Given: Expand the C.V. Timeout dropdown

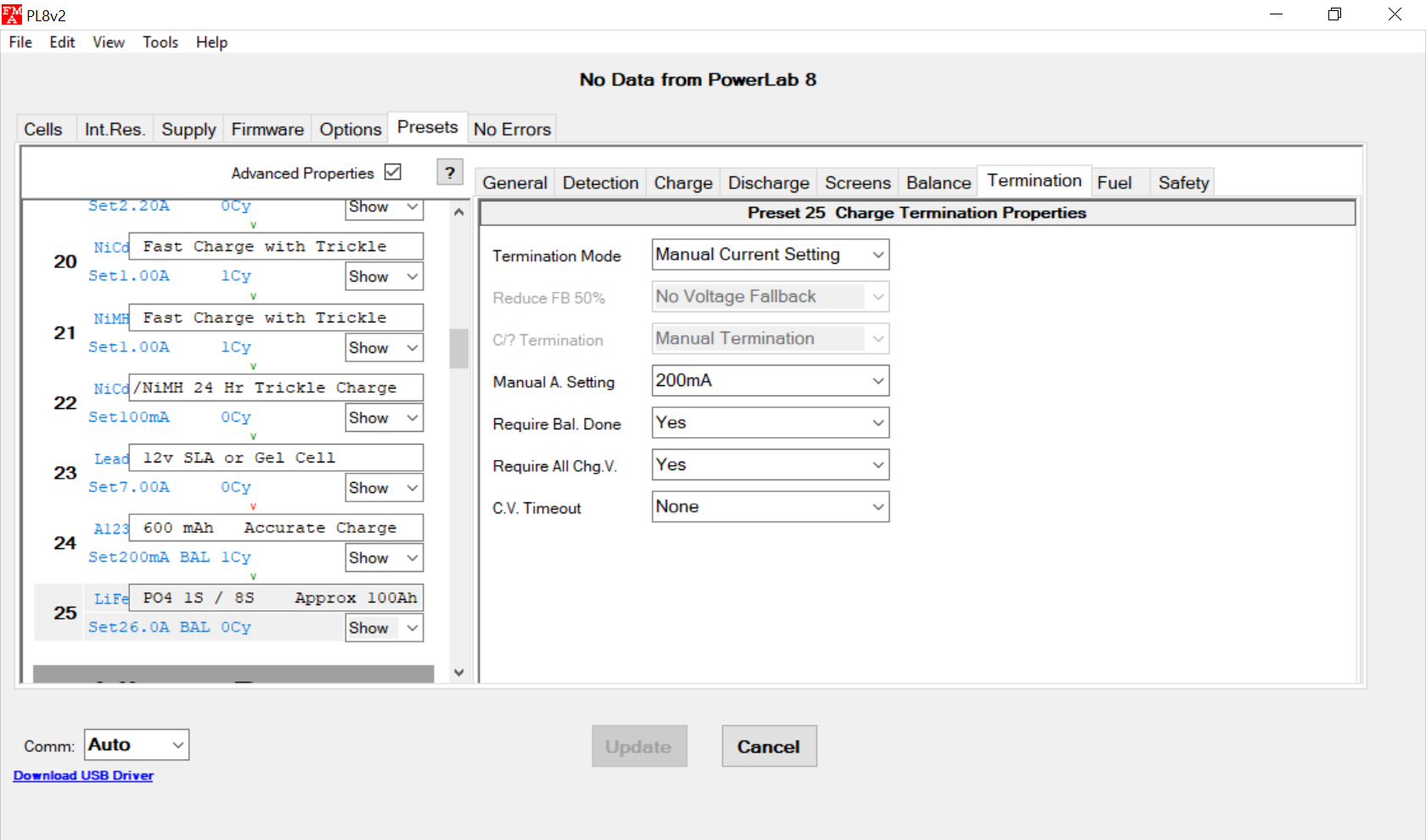Looking at the screenshot, I should point(770,507).
